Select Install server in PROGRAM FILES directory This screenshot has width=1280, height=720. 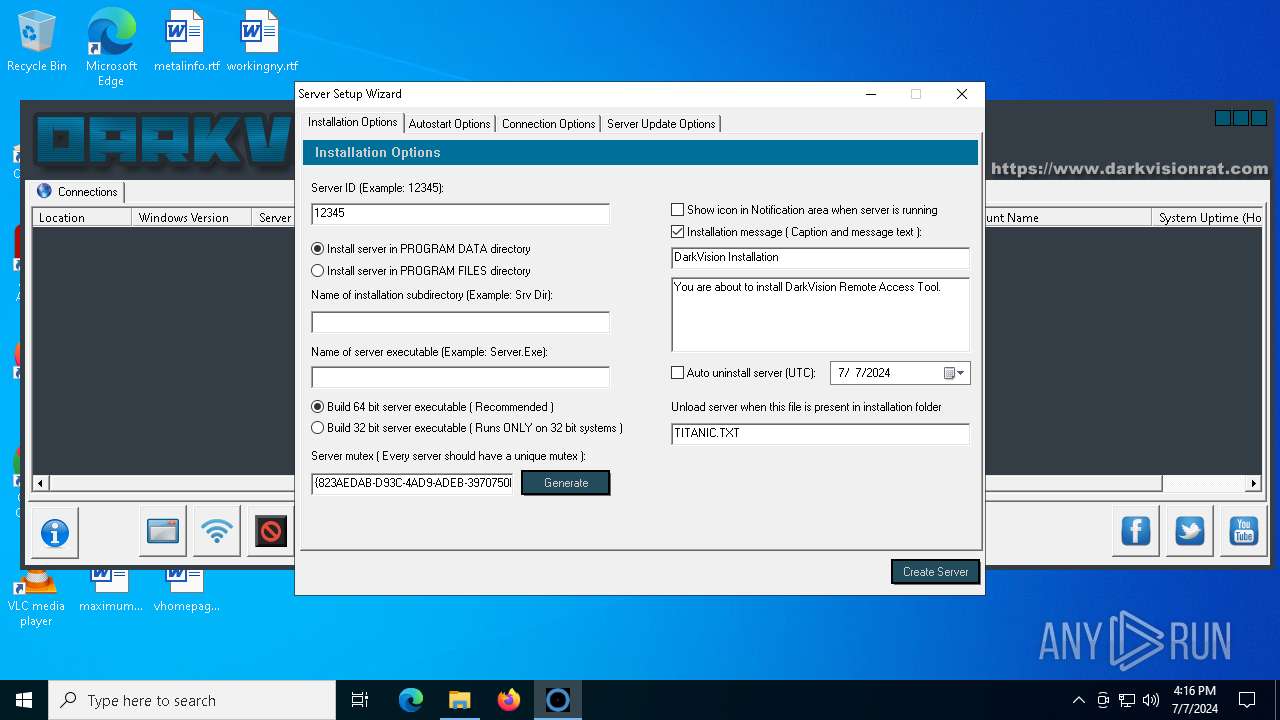421,271
